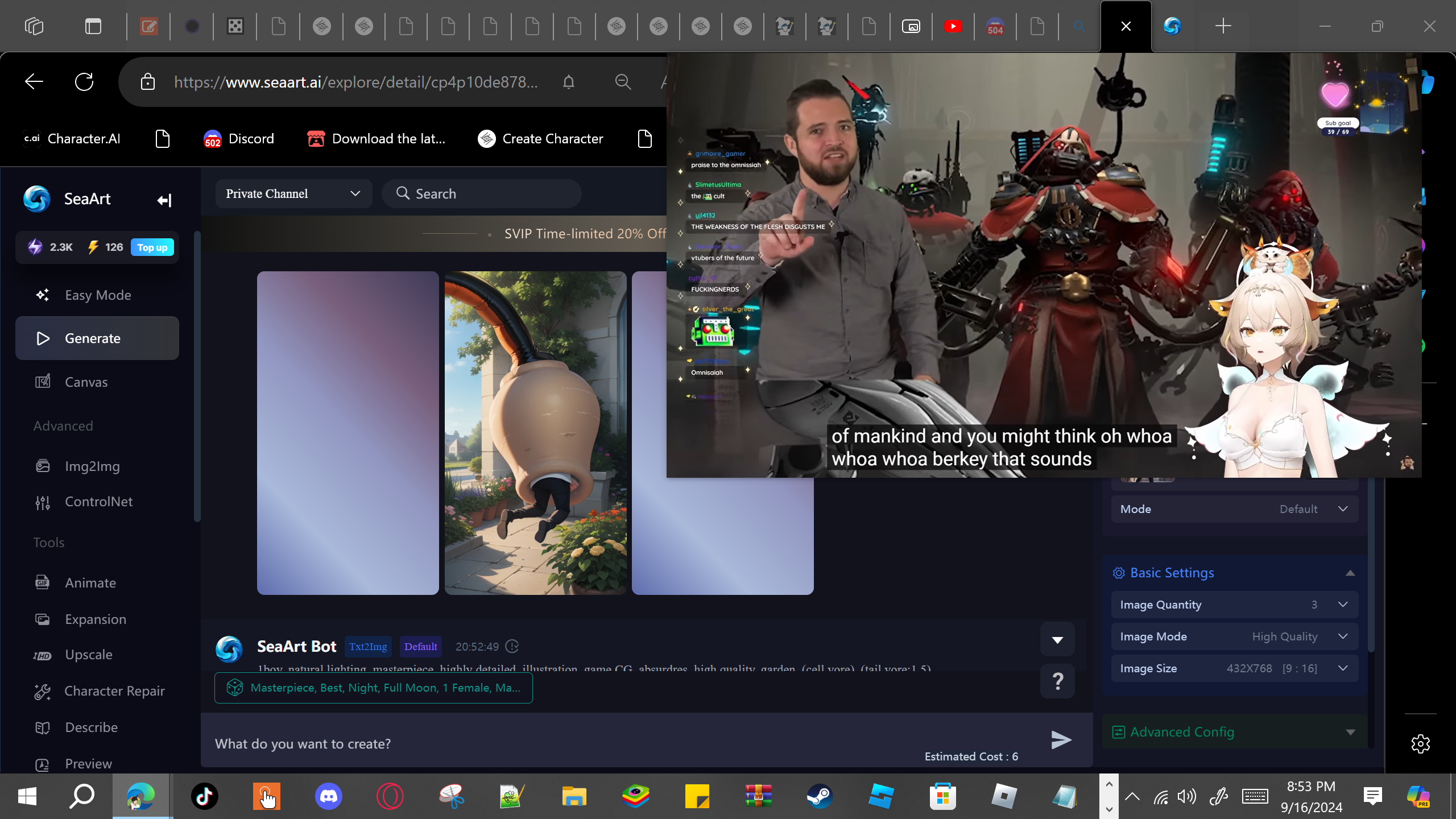Click the Describe tool icon
Image resolution: width=1456 pixels, height=819 pixels.
tap(43, 727)
